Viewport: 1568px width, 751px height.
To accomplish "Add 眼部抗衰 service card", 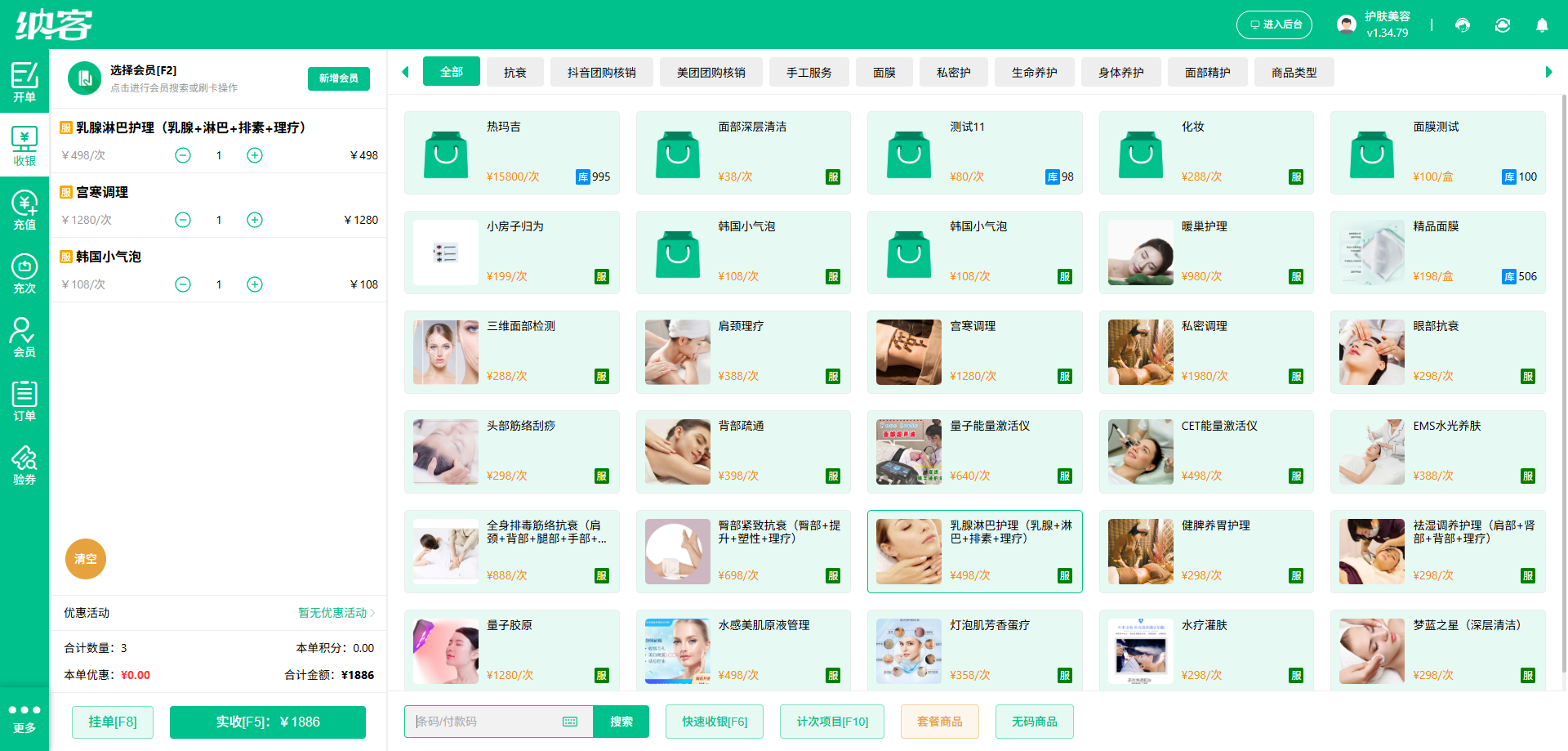I will 1438,352.
